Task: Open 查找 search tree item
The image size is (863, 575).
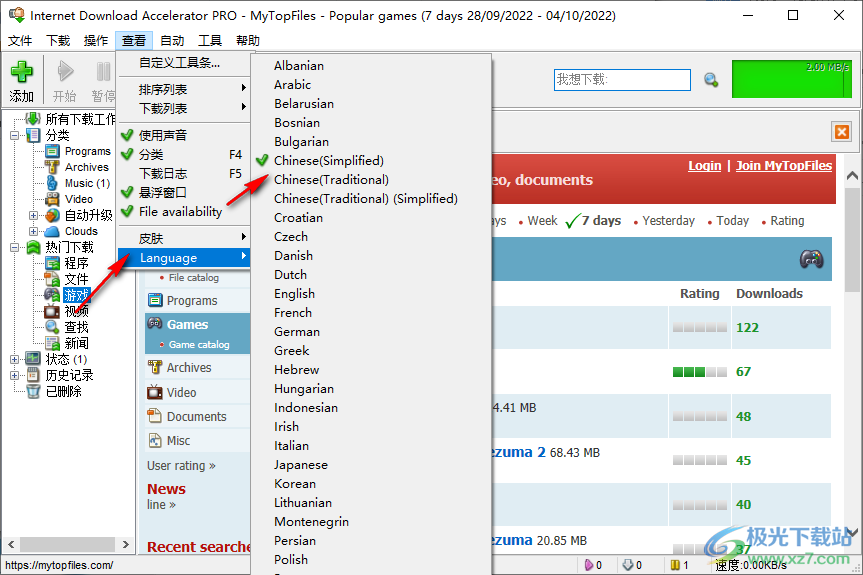Action: pos(76,327)
